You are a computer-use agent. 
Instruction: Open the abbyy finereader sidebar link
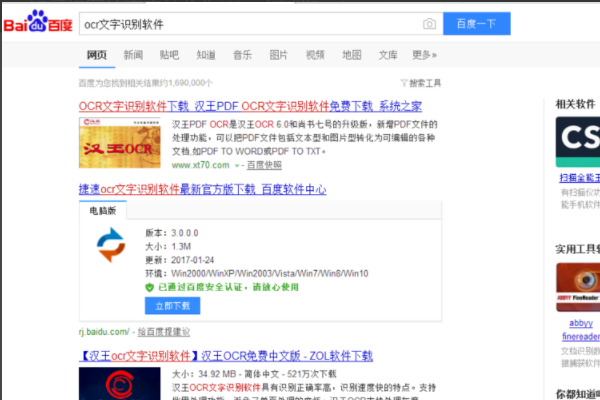(x=581, y=330)
